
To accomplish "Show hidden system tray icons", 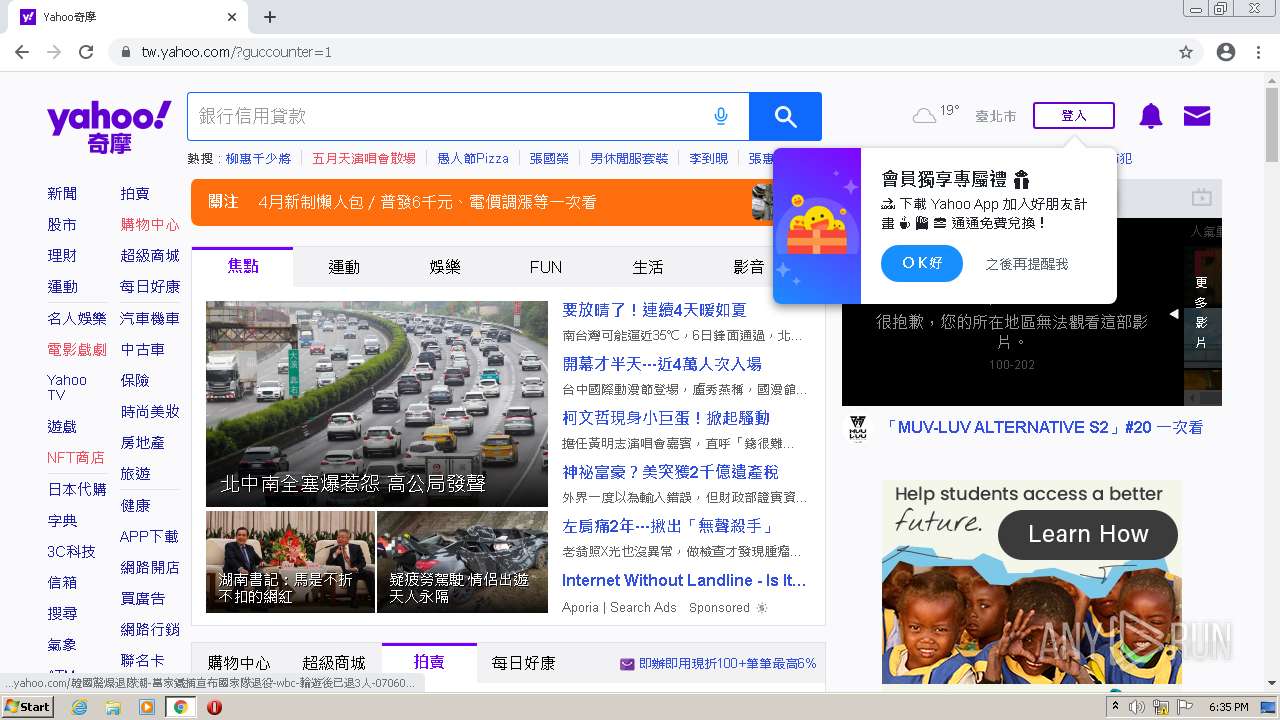I will 1115,707.
